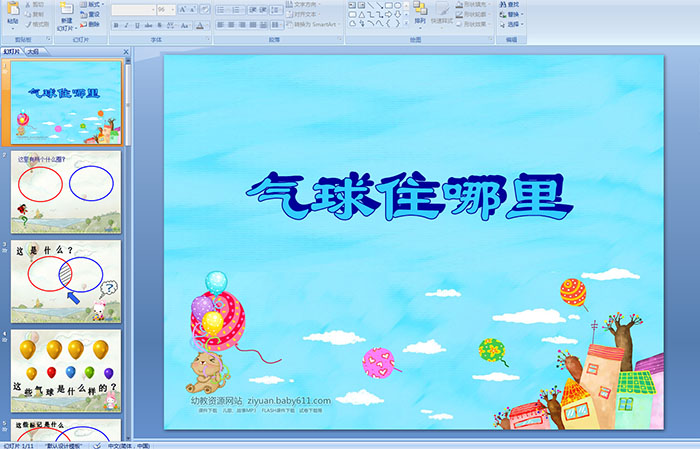This screenshot has width=700, height=449.
Task: Switch to the Slides (幻灯片) tab
Action: (11, 51)
